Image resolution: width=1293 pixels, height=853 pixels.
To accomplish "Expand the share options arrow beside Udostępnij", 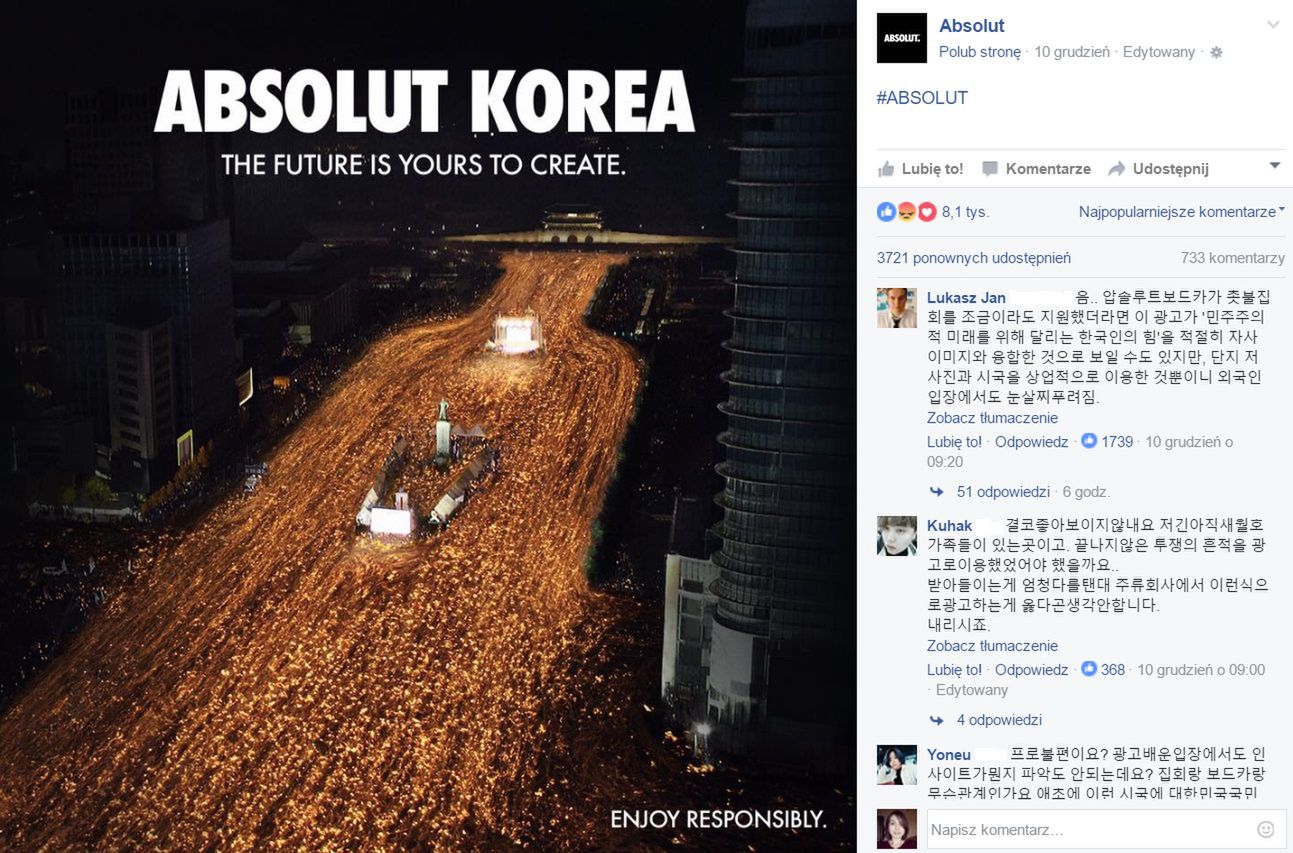I will pos(1274,166).
